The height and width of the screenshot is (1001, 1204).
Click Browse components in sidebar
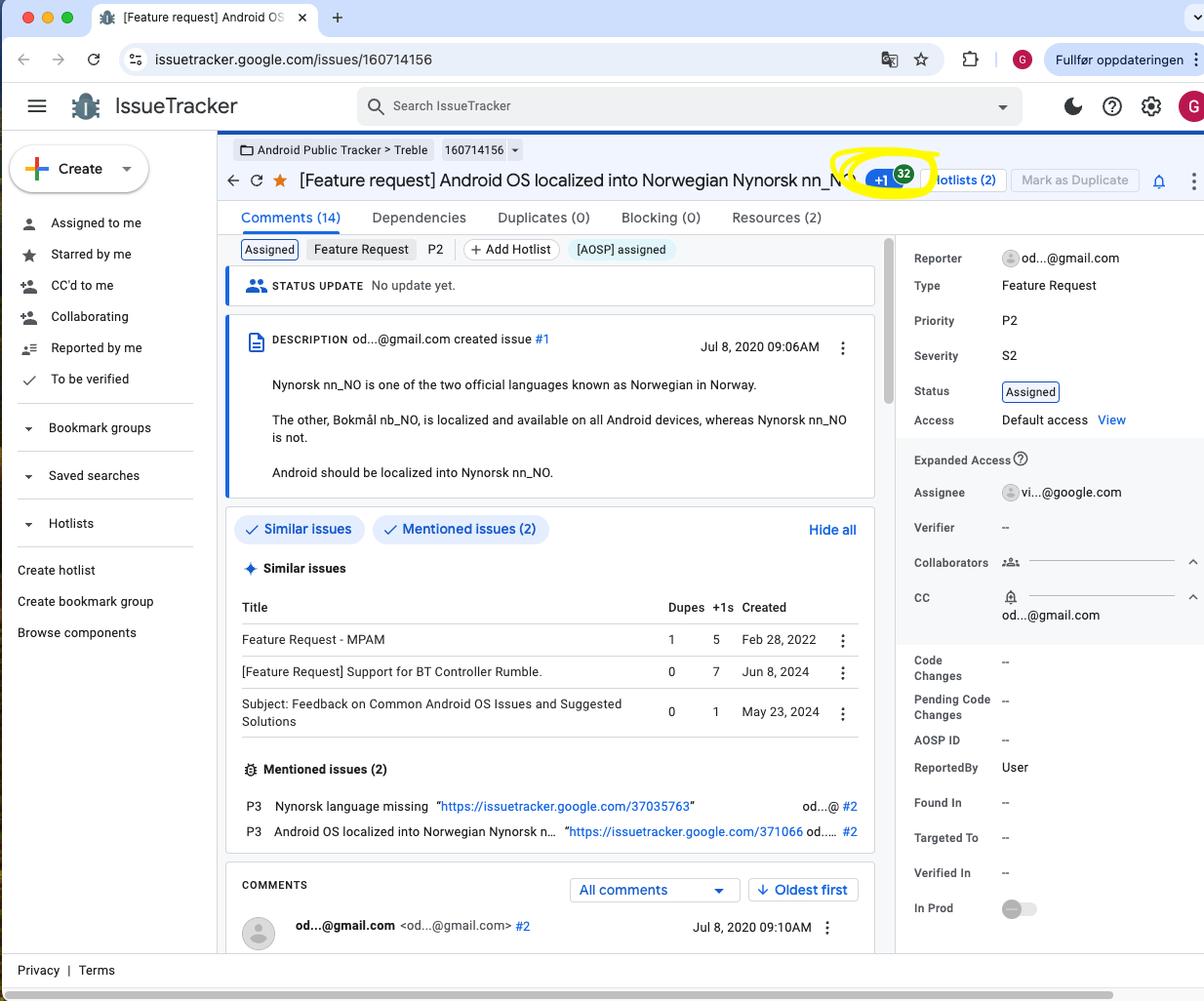(x=77, y=633)
